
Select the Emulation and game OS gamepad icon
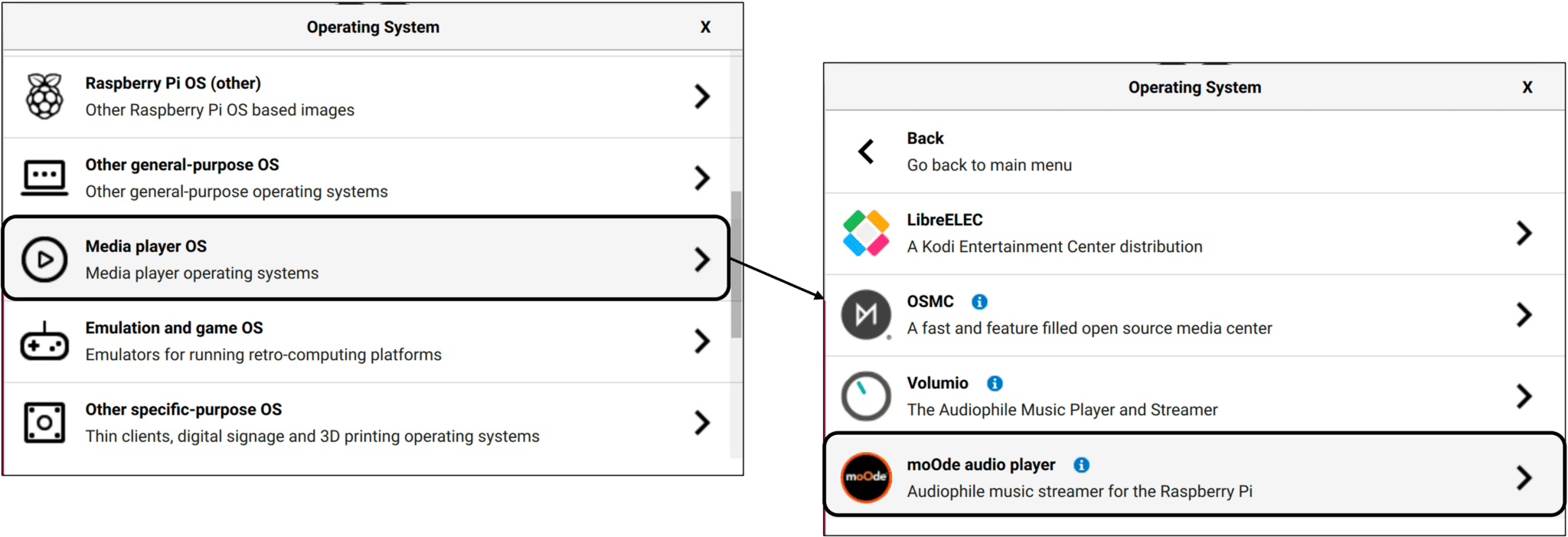pos(44,341)
